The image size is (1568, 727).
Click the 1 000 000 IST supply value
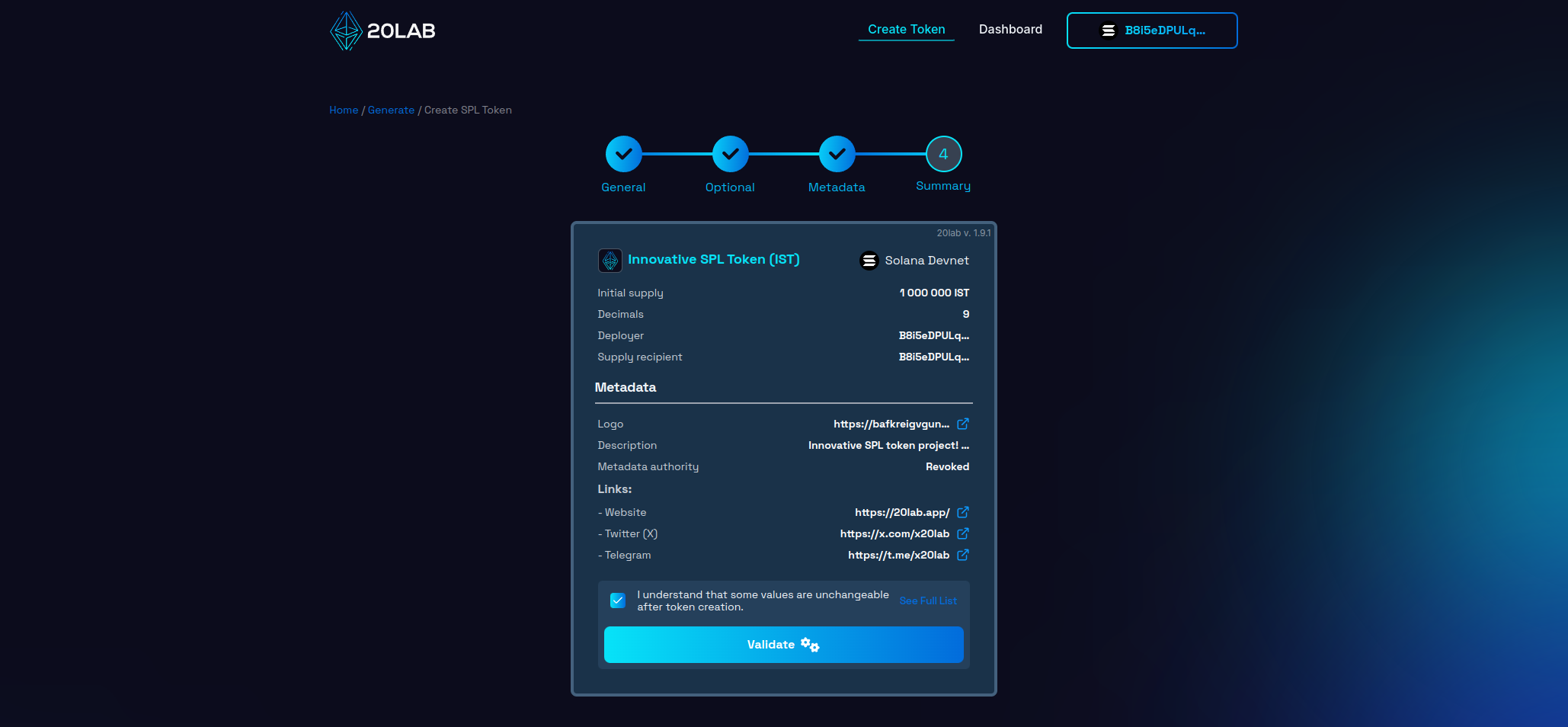(934, 293)
